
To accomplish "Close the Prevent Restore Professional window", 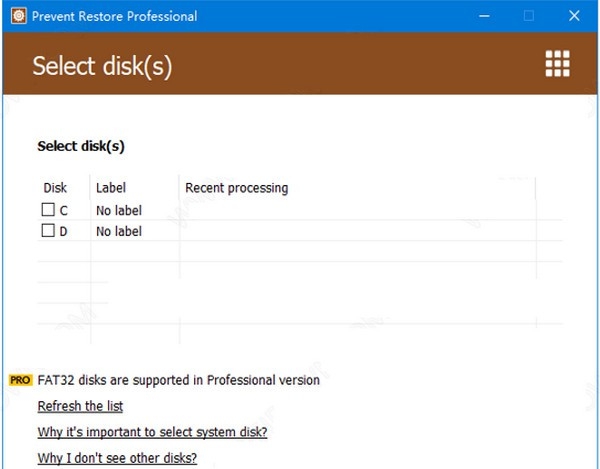I will click(574, 16).
